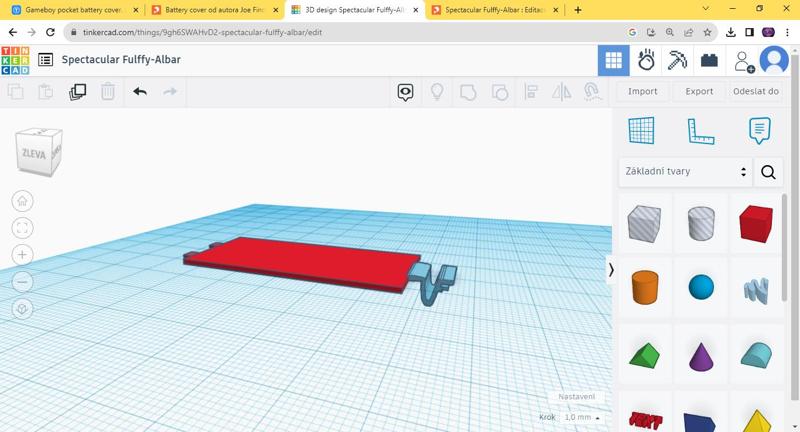Image resolution: width=800 pixels, height=432 pixels.
Task: Click the Fit all in view button
Action: click(22, 228)
